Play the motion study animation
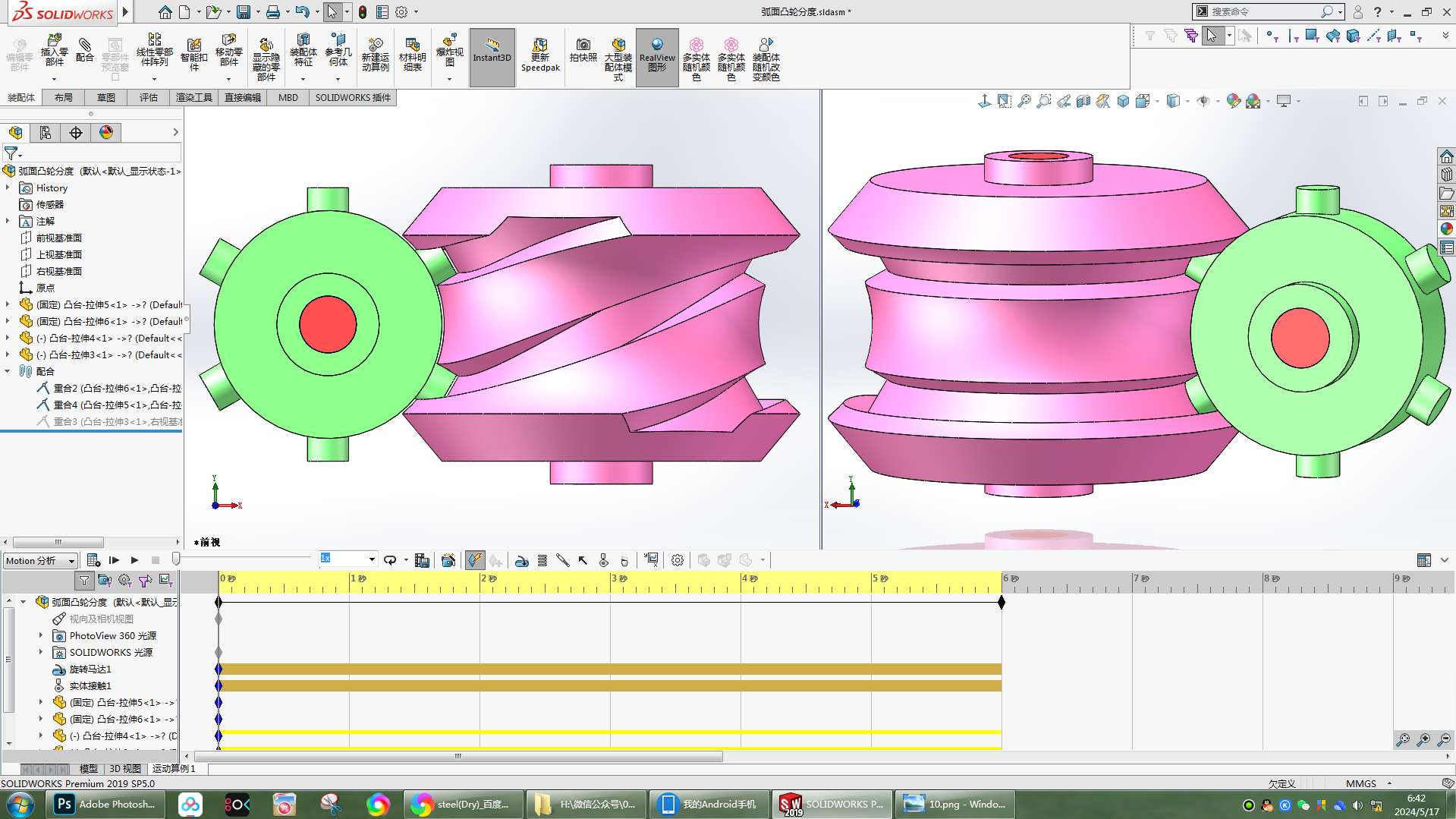 pyautogui.click(x=134, y=560)
